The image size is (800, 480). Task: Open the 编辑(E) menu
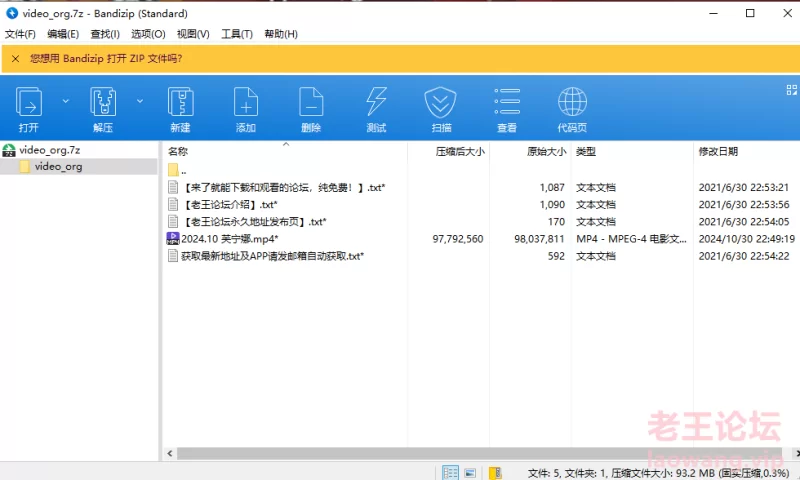[x=63, y=34]
